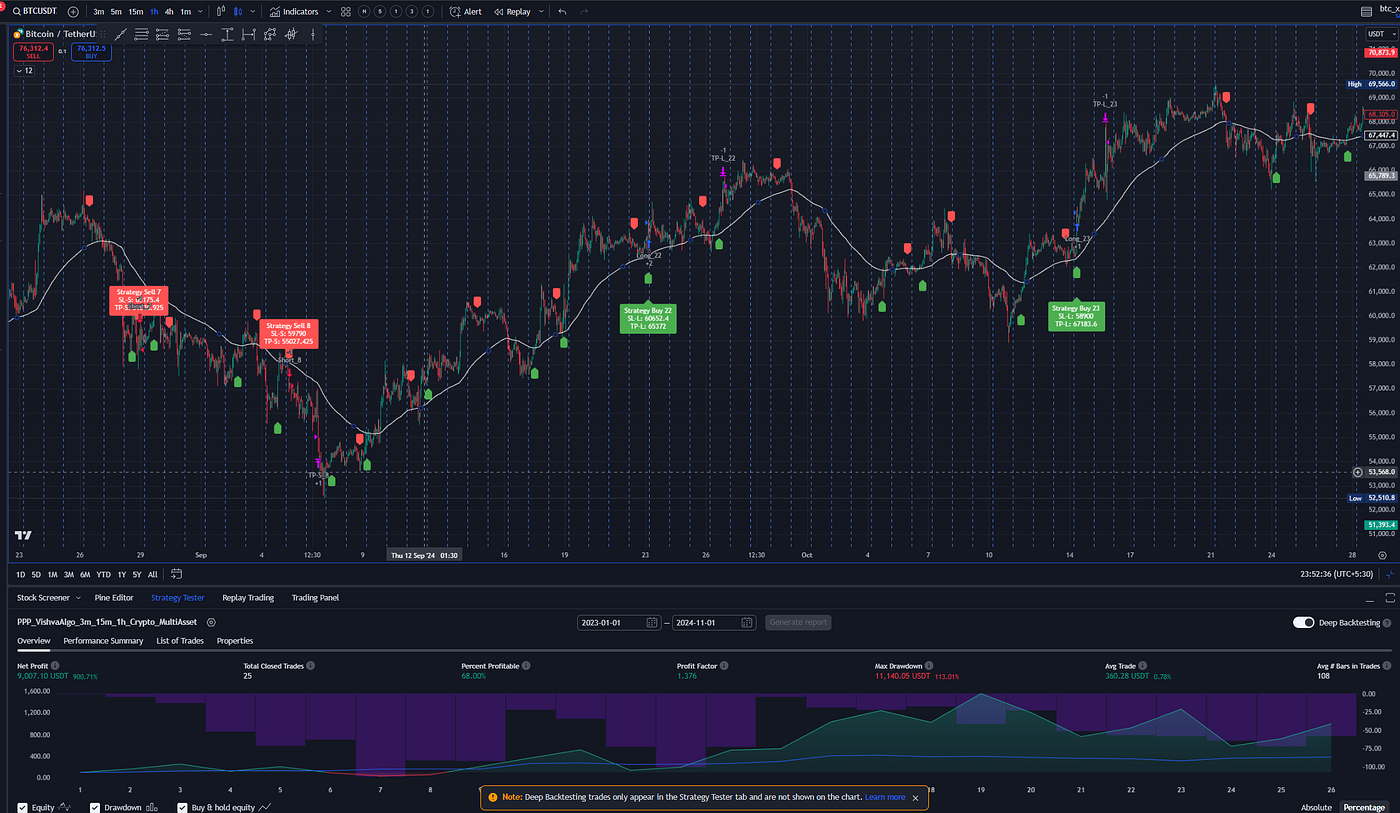
Task: Maximize the bottom panel
Action: 1389,598
